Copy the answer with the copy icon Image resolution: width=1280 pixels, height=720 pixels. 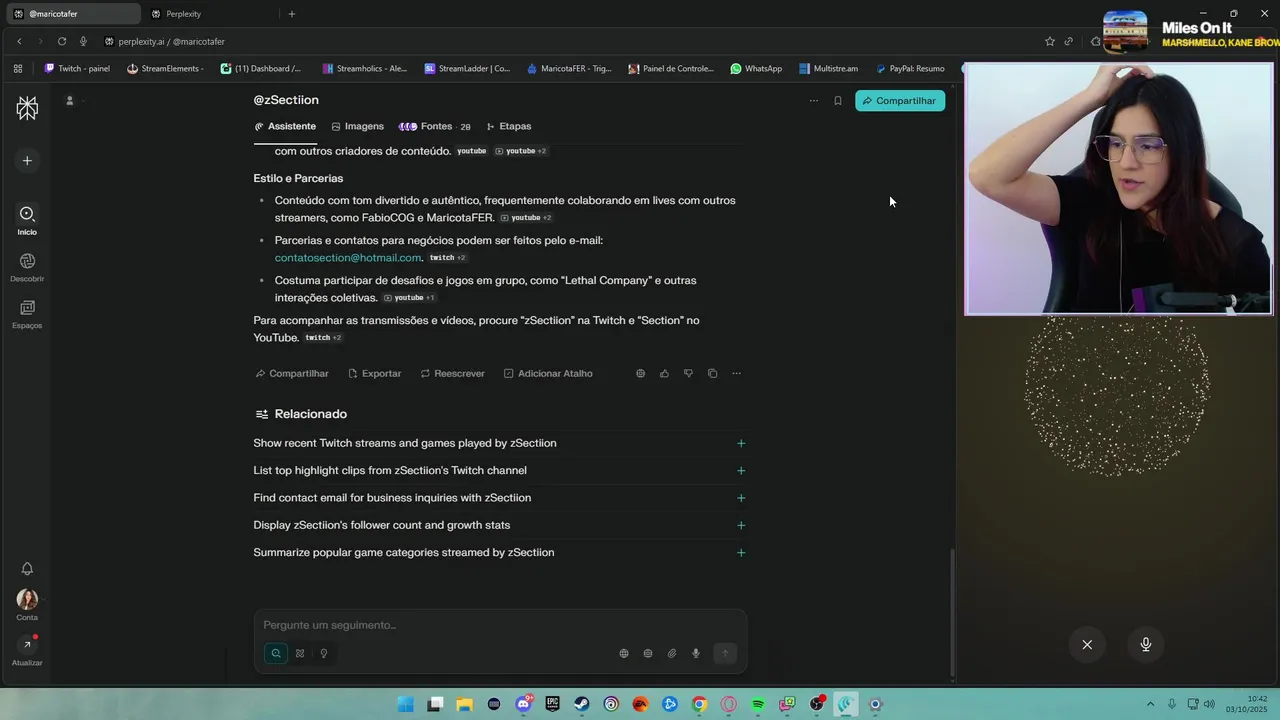[712, 374]
